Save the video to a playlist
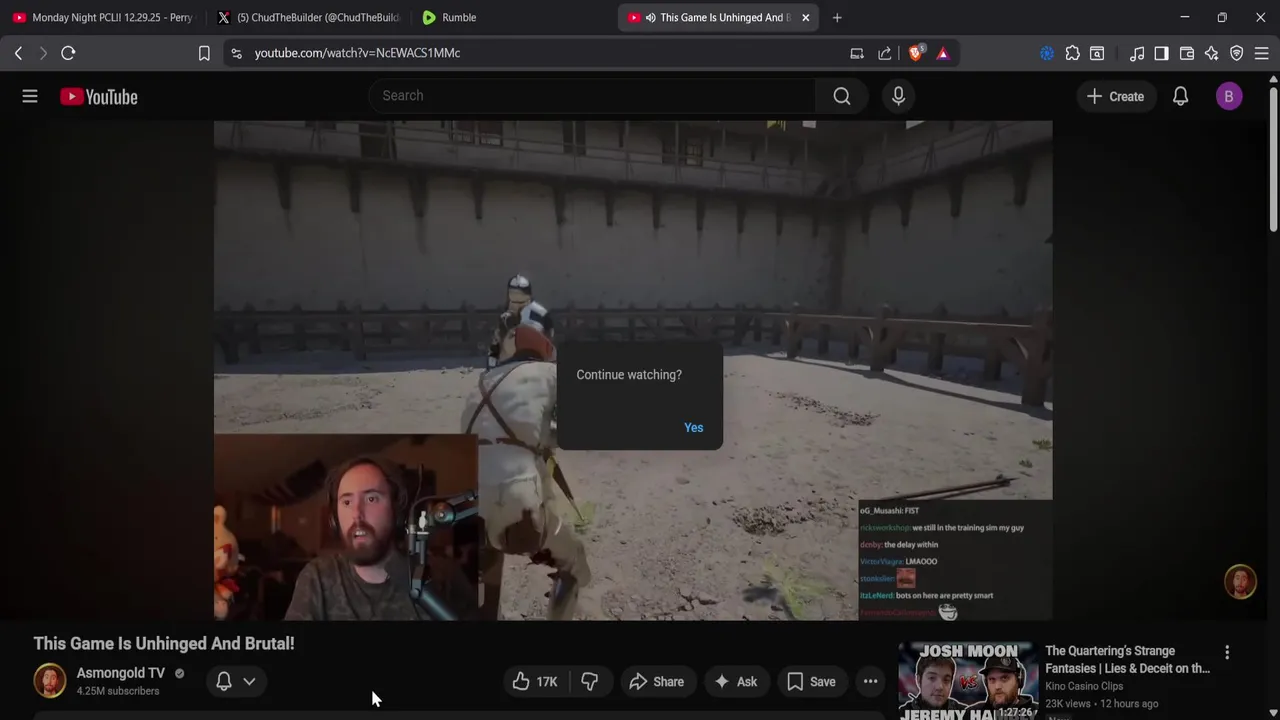 [x=811, y=682]
